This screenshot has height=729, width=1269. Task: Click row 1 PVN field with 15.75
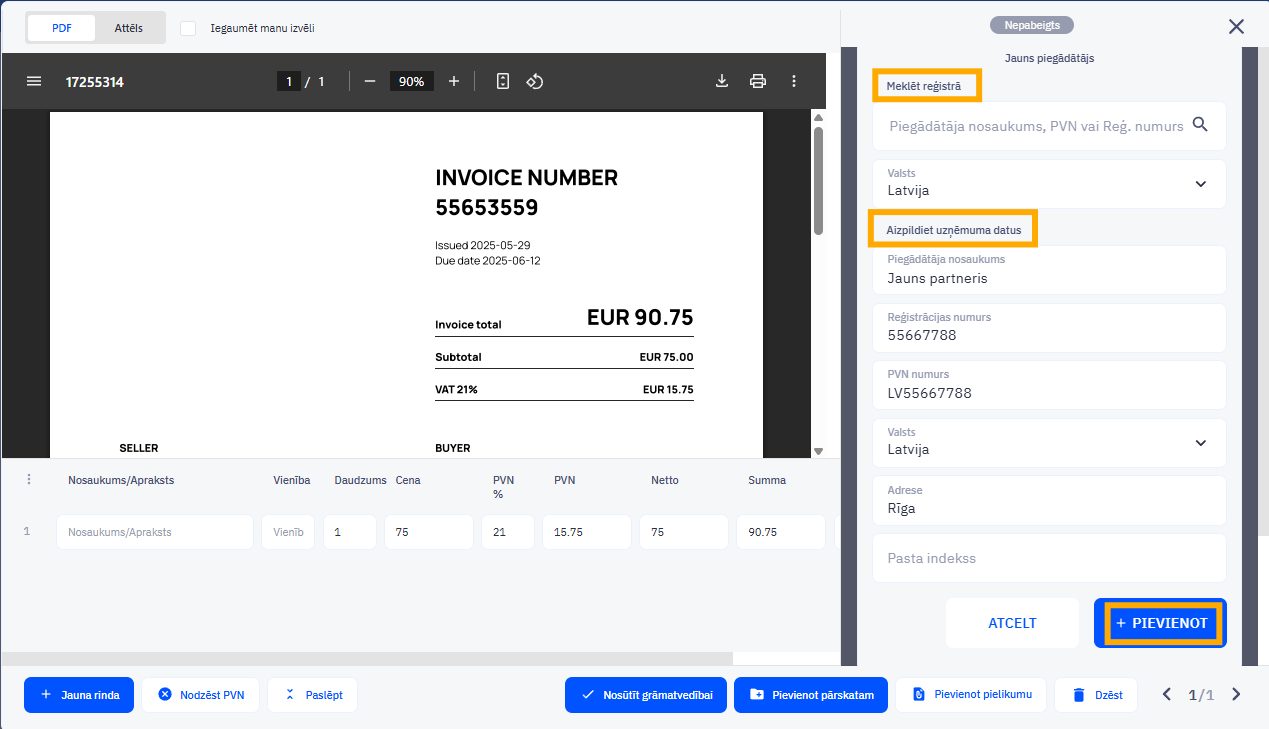[587, 532]
